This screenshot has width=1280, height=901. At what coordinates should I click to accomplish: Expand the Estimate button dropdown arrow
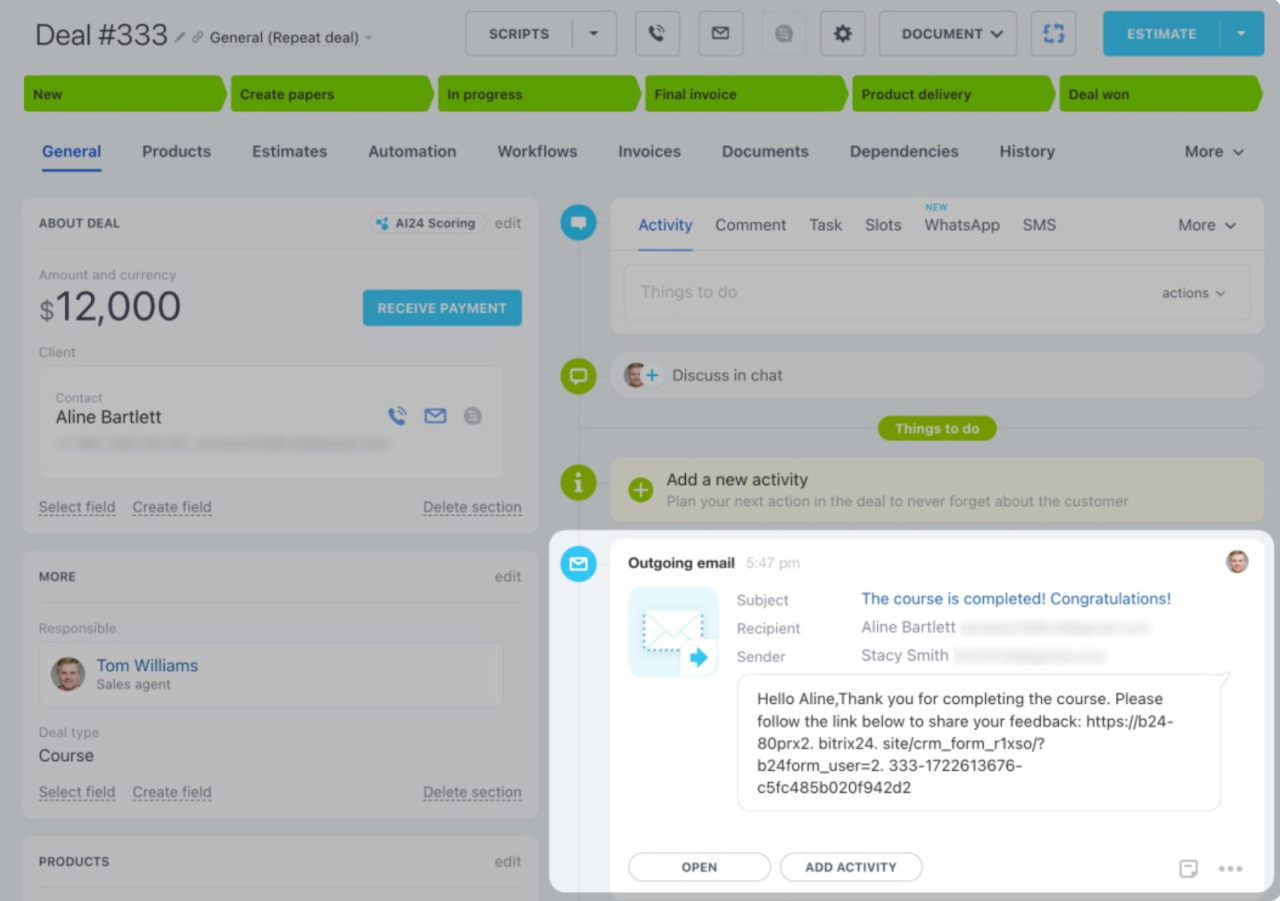tap(1241, 34)
